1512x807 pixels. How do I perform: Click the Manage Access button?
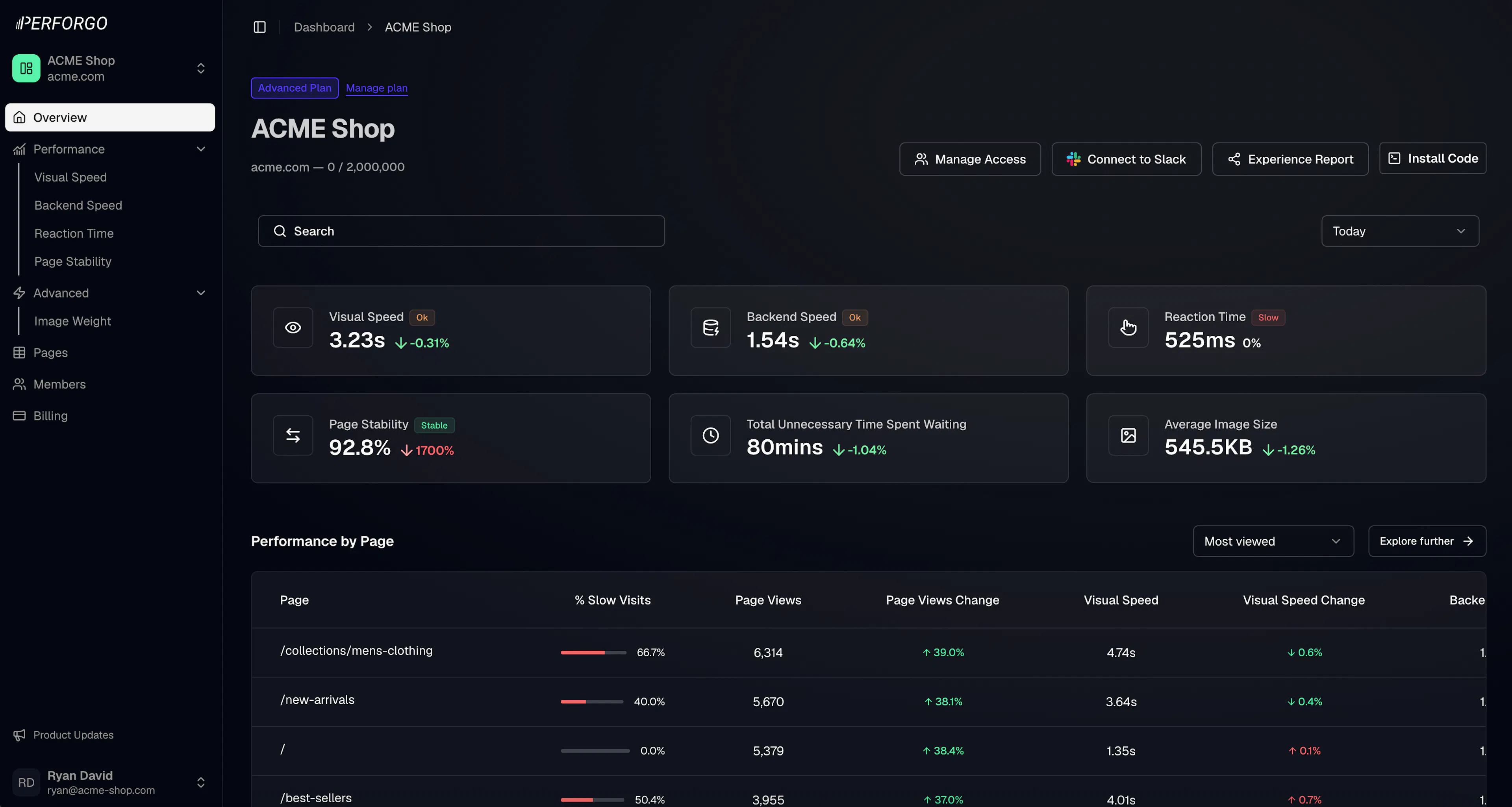pos(970,159)
